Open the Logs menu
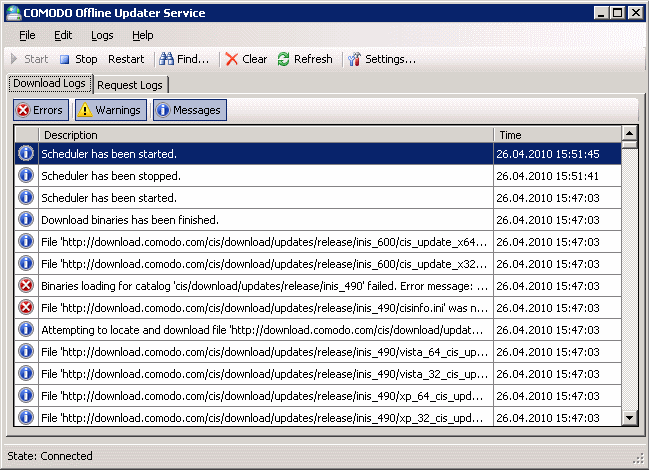The height and width of the screenshot is (470, 649). tap(102, 36)
